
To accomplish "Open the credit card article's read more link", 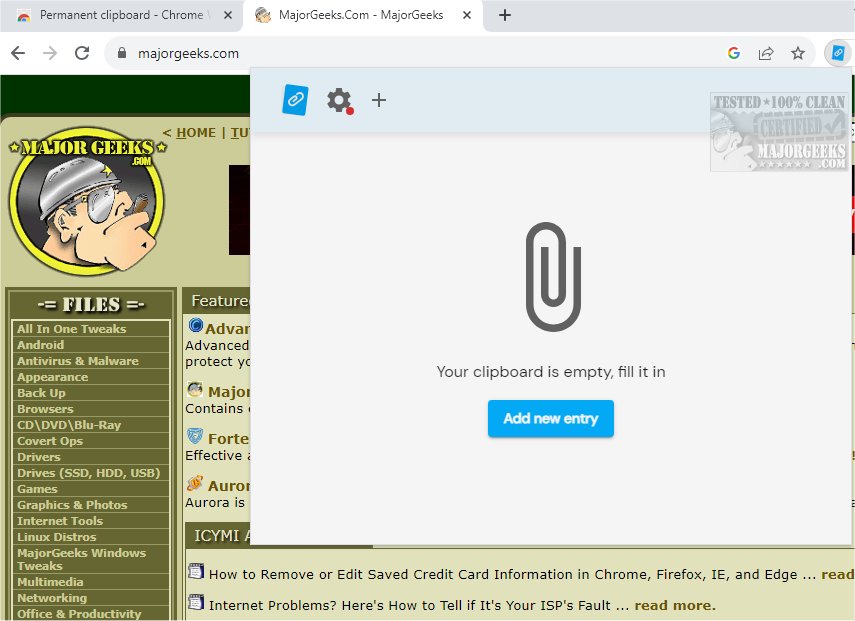I will click(840, 573).
